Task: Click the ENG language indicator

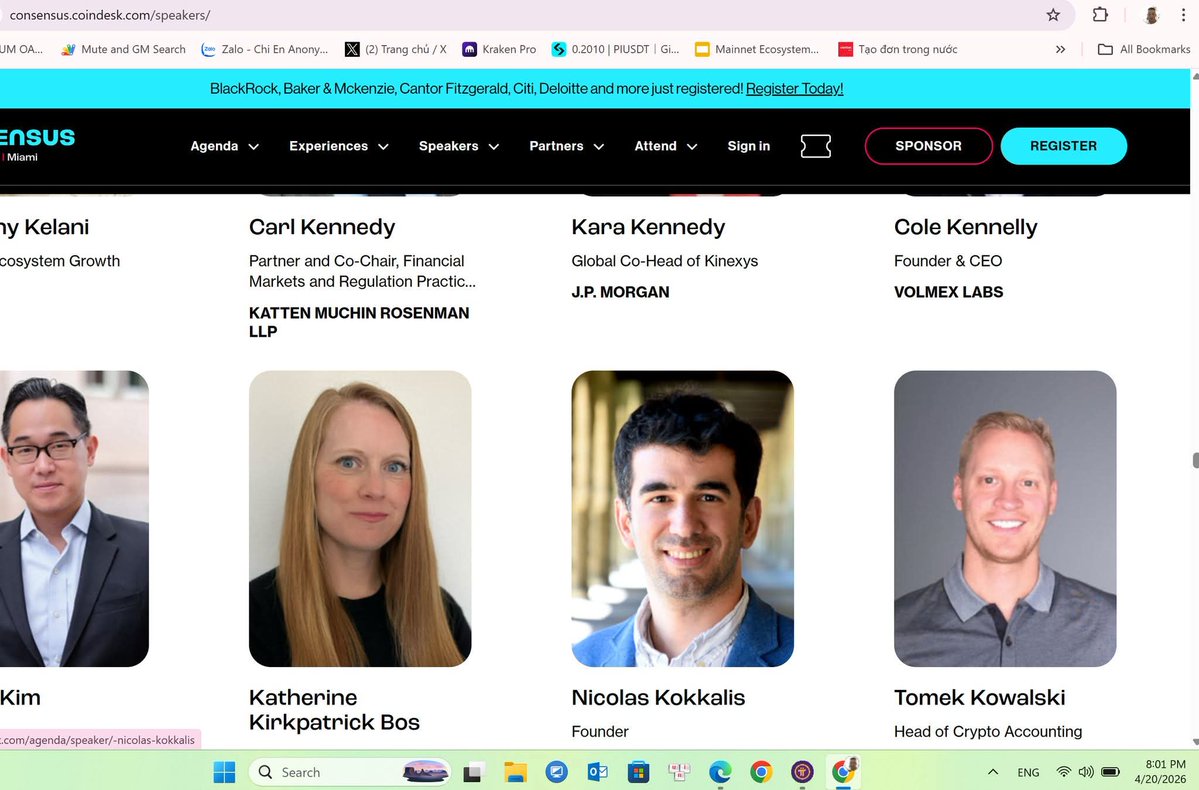Action: pyautogui.click(x=1028, y=772)
